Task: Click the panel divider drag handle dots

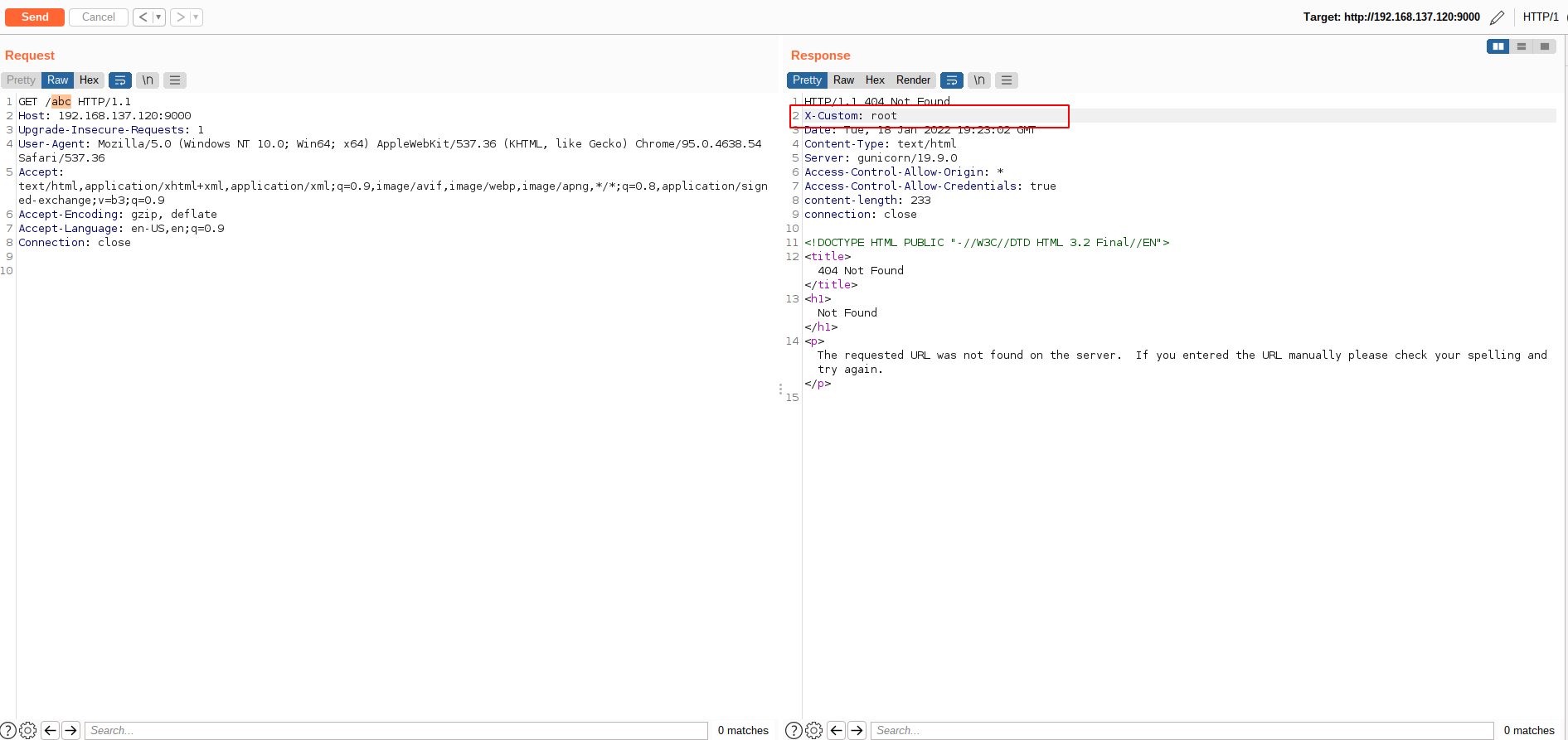Action: point(780,389)
